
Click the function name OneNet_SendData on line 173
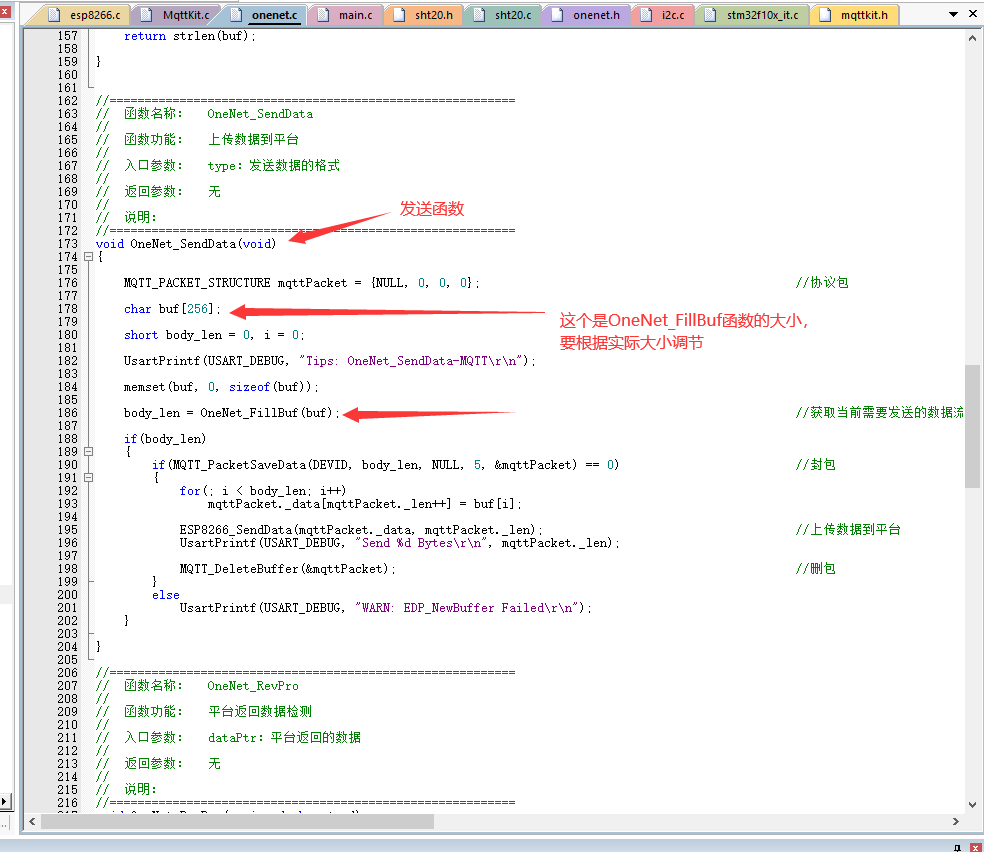183,244
